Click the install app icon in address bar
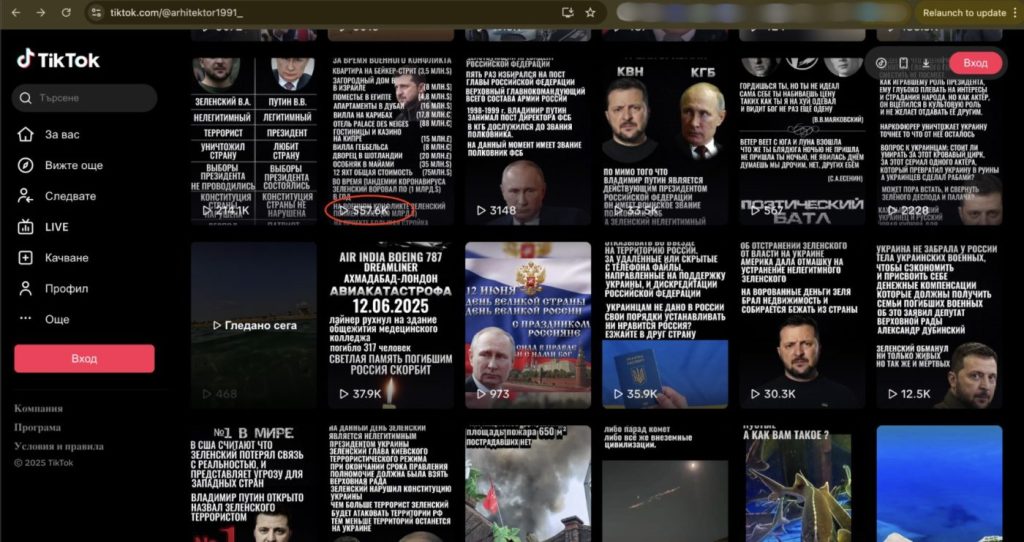The height and width of the screenshot is (542, 1024). point(567,12)
